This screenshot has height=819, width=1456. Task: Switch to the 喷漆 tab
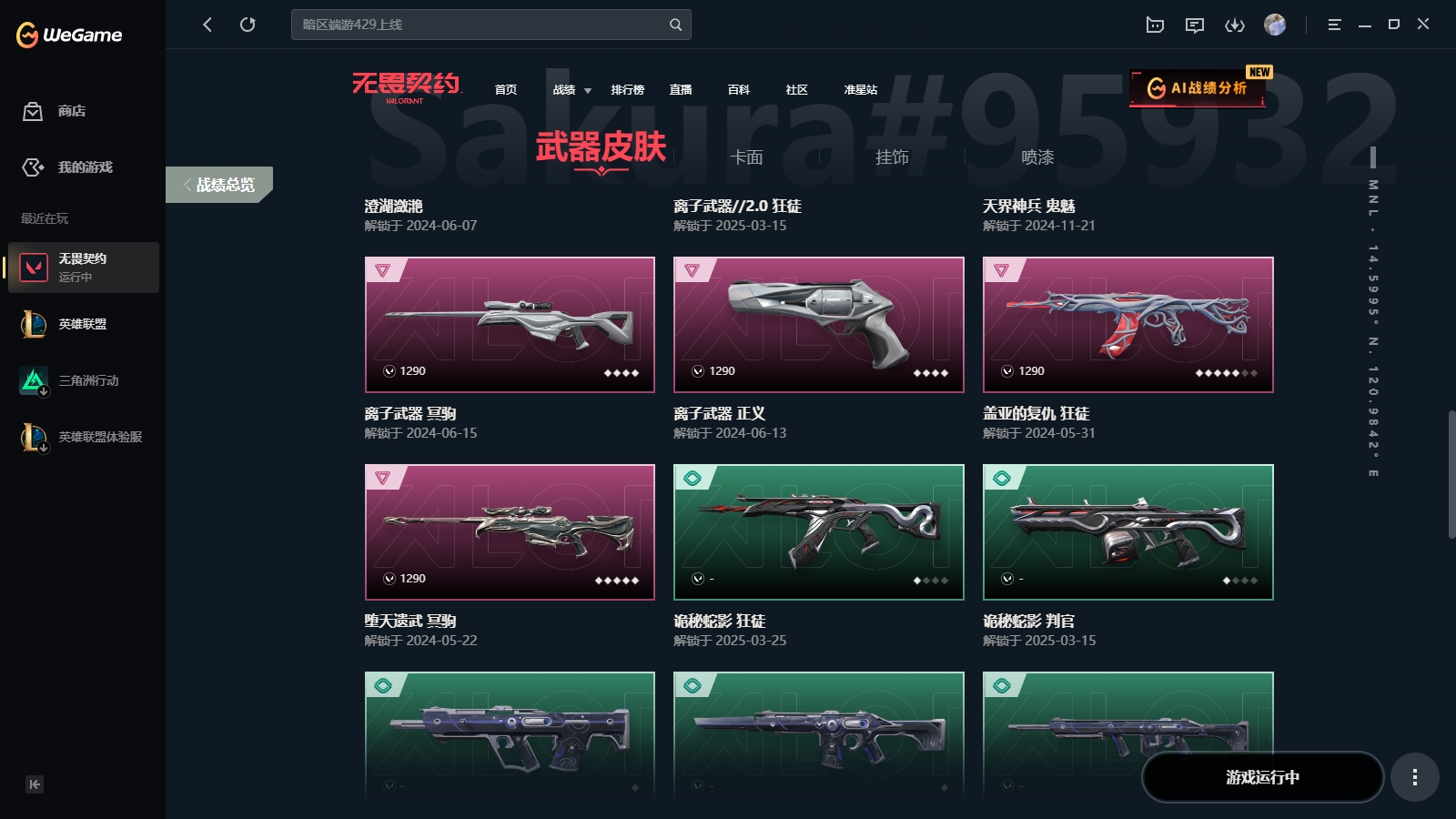click(1037, 157)
